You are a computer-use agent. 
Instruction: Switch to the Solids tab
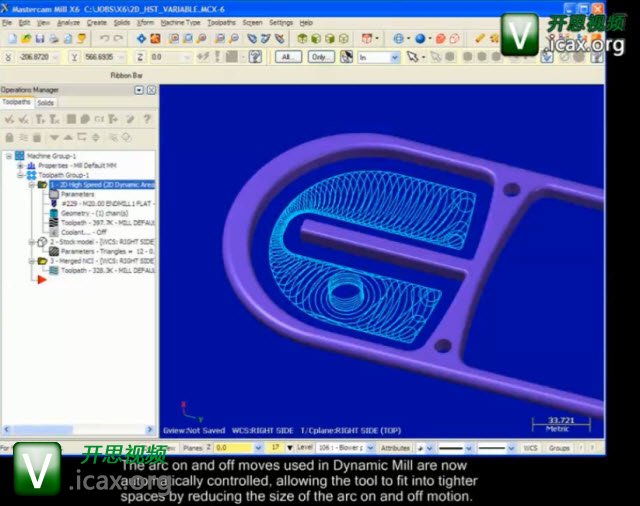pyautogui.click(x=46, y=102)
